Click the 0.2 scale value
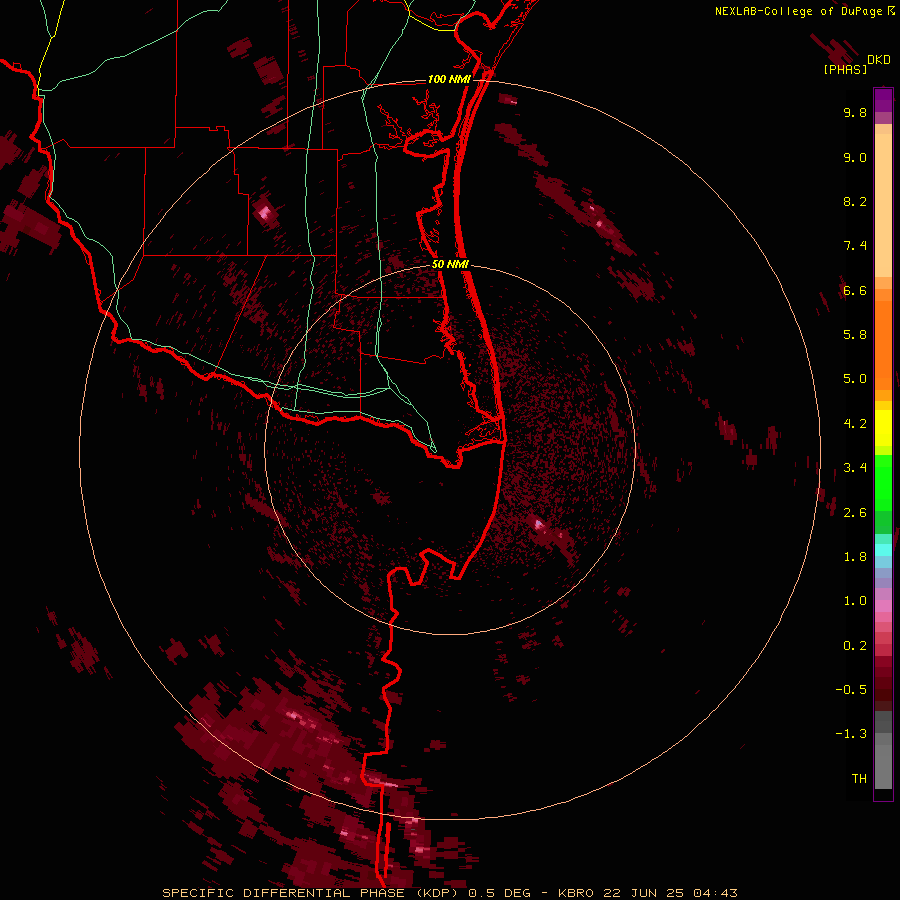 tap(855, 646)
